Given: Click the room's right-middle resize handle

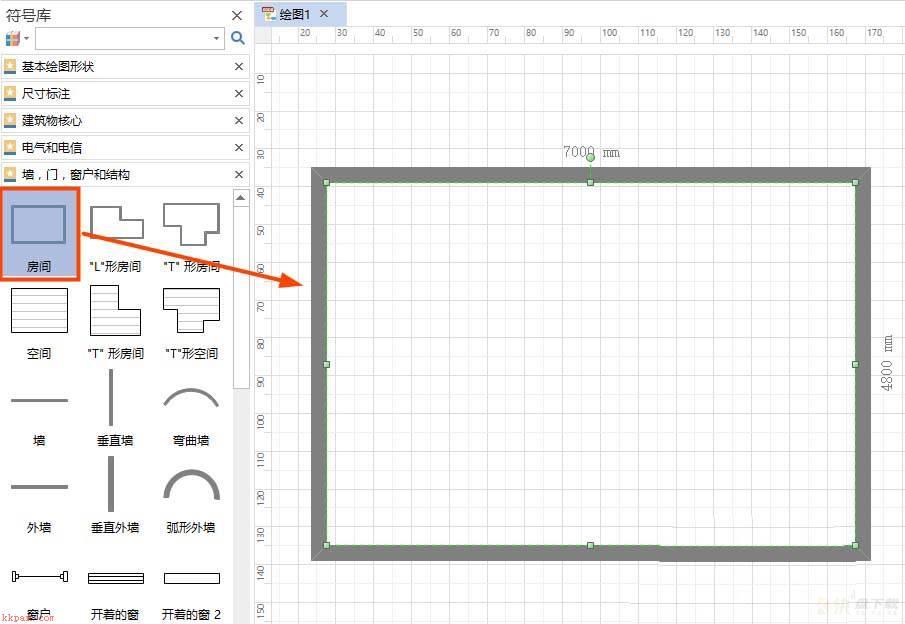Looking at the screenshot, I should [855, 364].
